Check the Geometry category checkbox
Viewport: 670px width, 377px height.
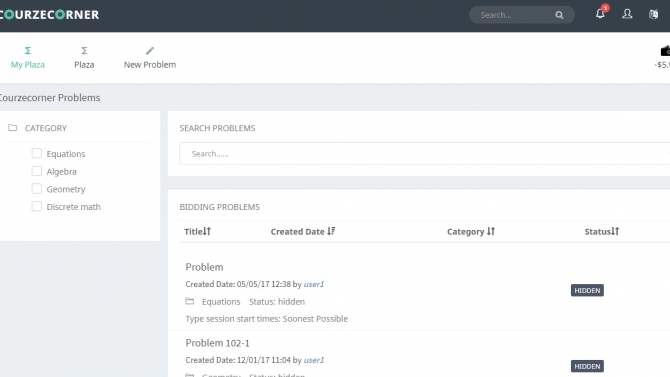tap(37, 188)
